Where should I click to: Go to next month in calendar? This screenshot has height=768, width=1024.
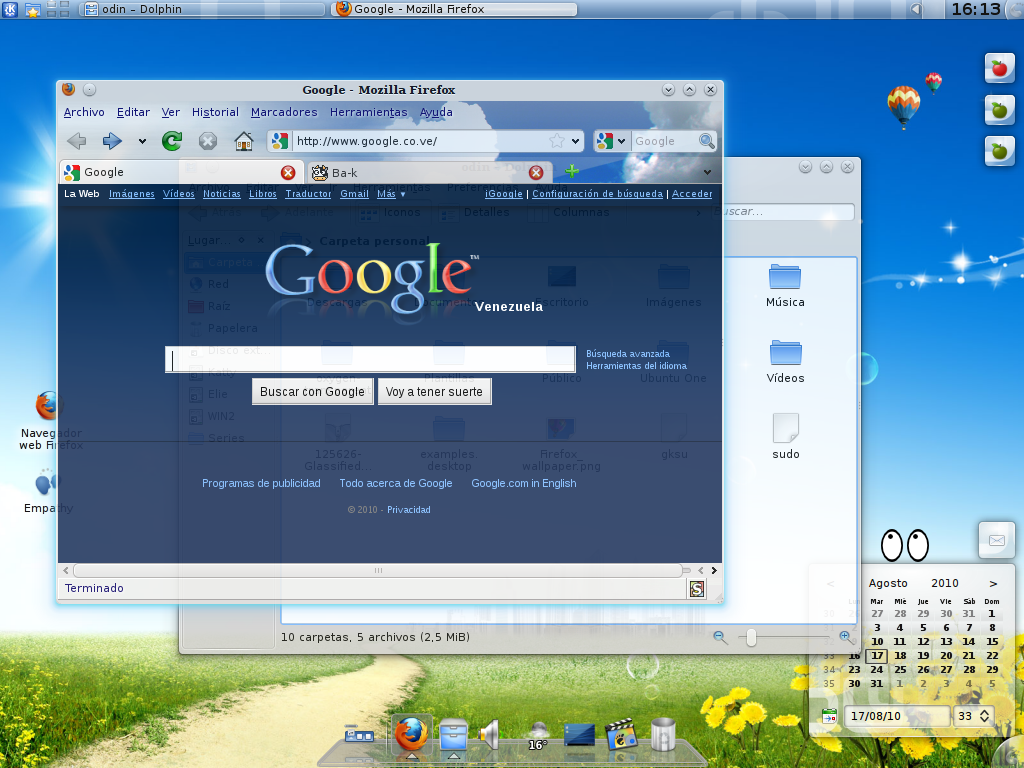(x=993, y=583)
